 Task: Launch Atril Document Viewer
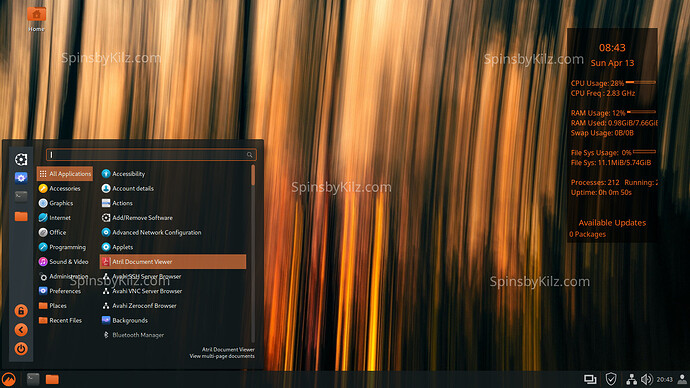[x=173, y=262]
